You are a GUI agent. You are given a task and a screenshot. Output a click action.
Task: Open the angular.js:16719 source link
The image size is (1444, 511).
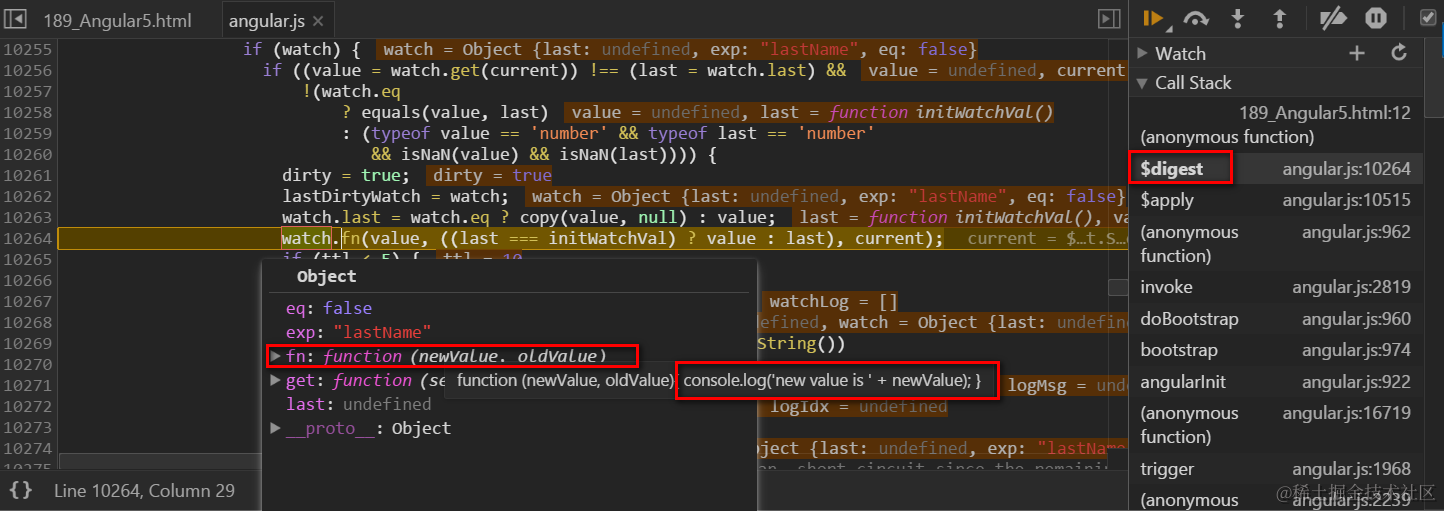1346,413
